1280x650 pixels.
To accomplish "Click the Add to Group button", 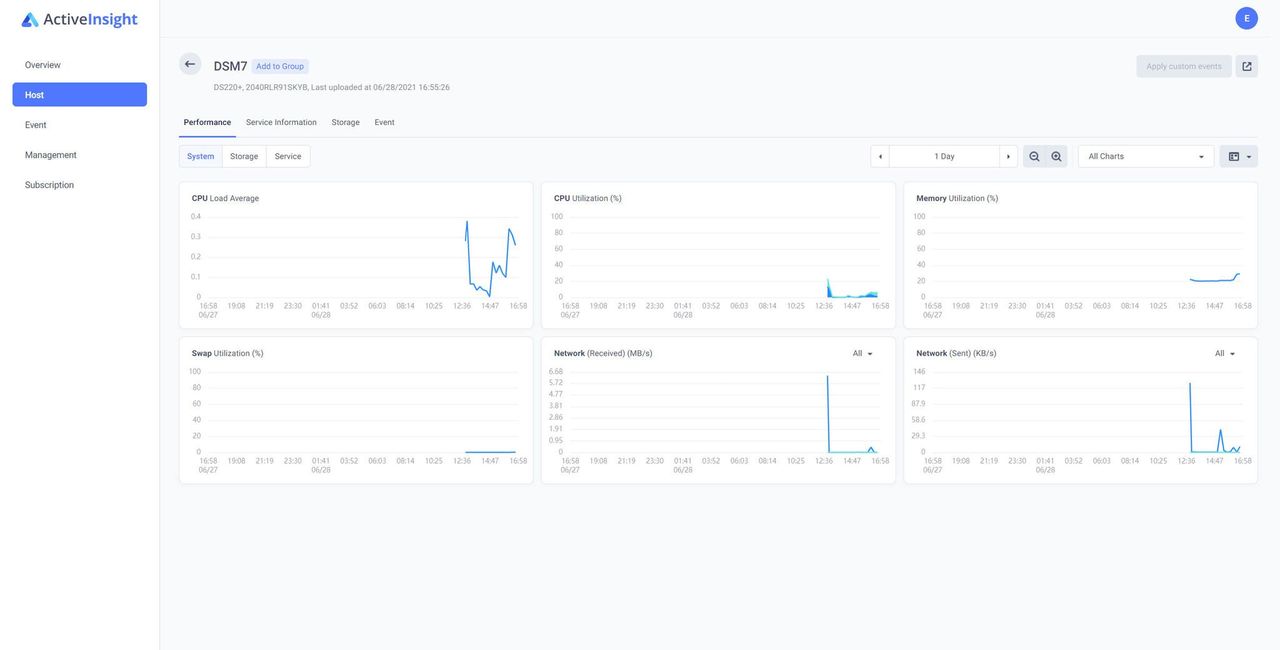I will pos(280,66).
